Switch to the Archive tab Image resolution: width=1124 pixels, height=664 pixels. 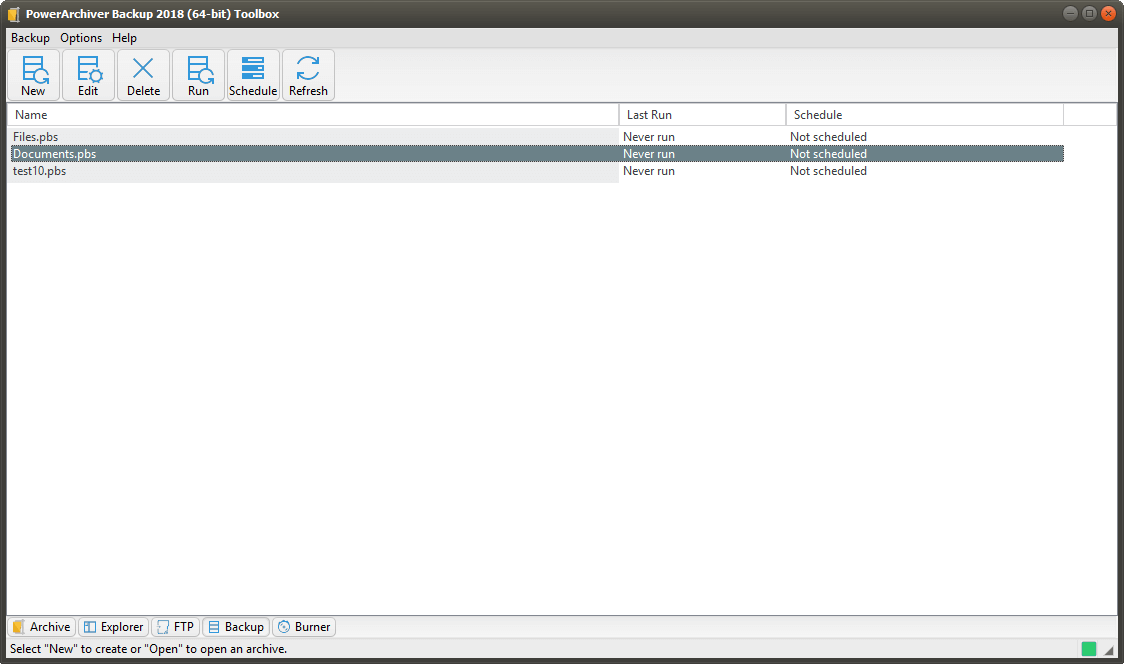click(x=42, y=627)
